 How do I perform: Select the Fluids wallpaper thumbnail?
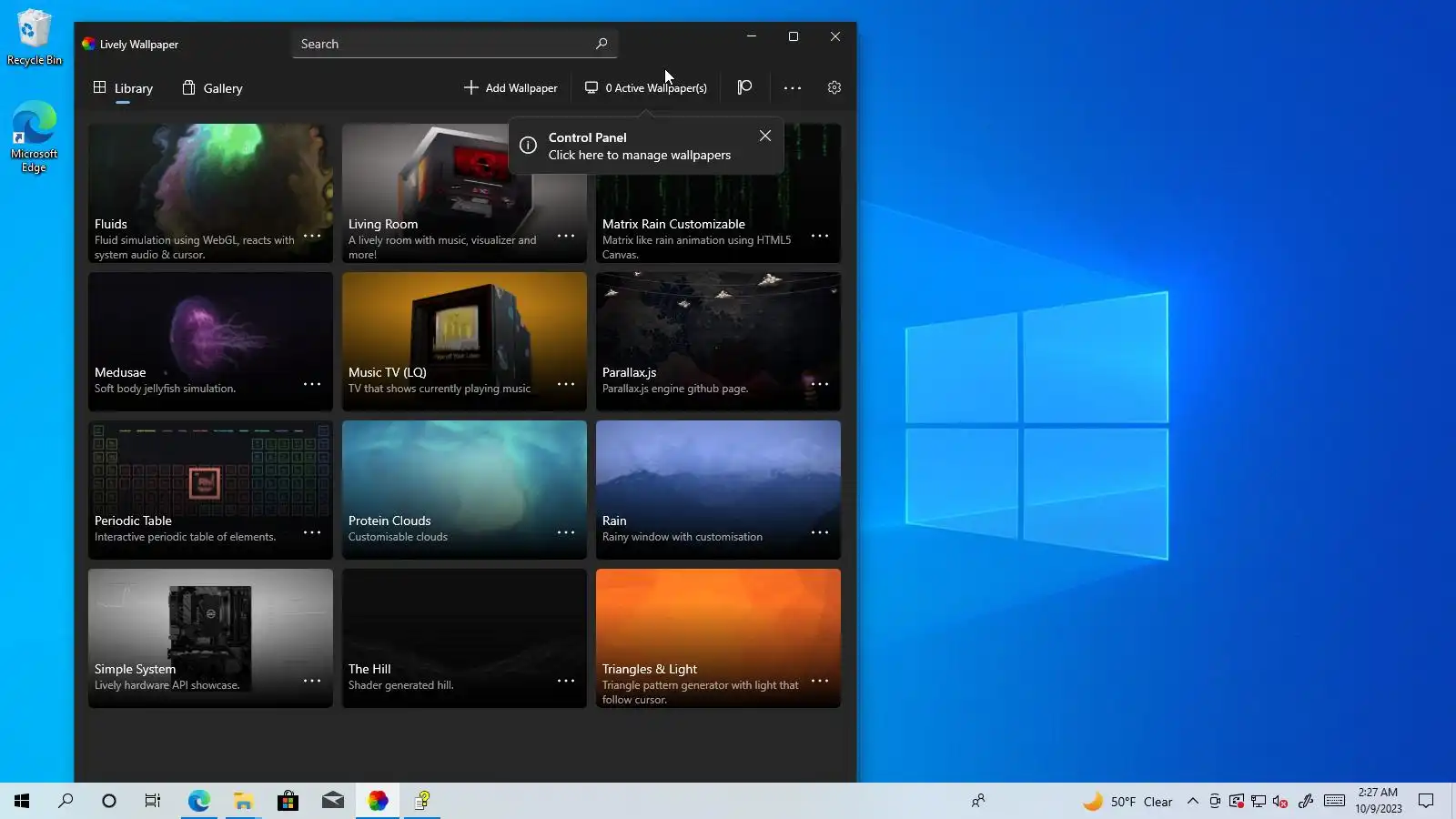click(210, 193)
